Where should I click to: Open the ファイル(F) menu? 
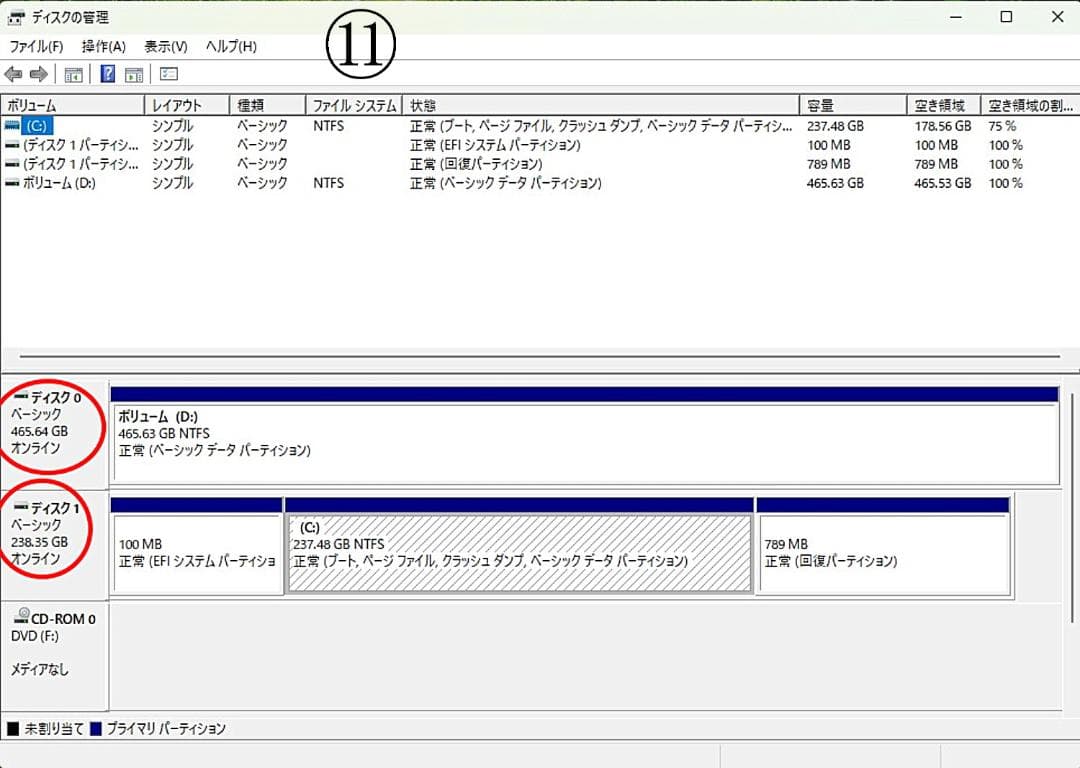tap(35, 46)
